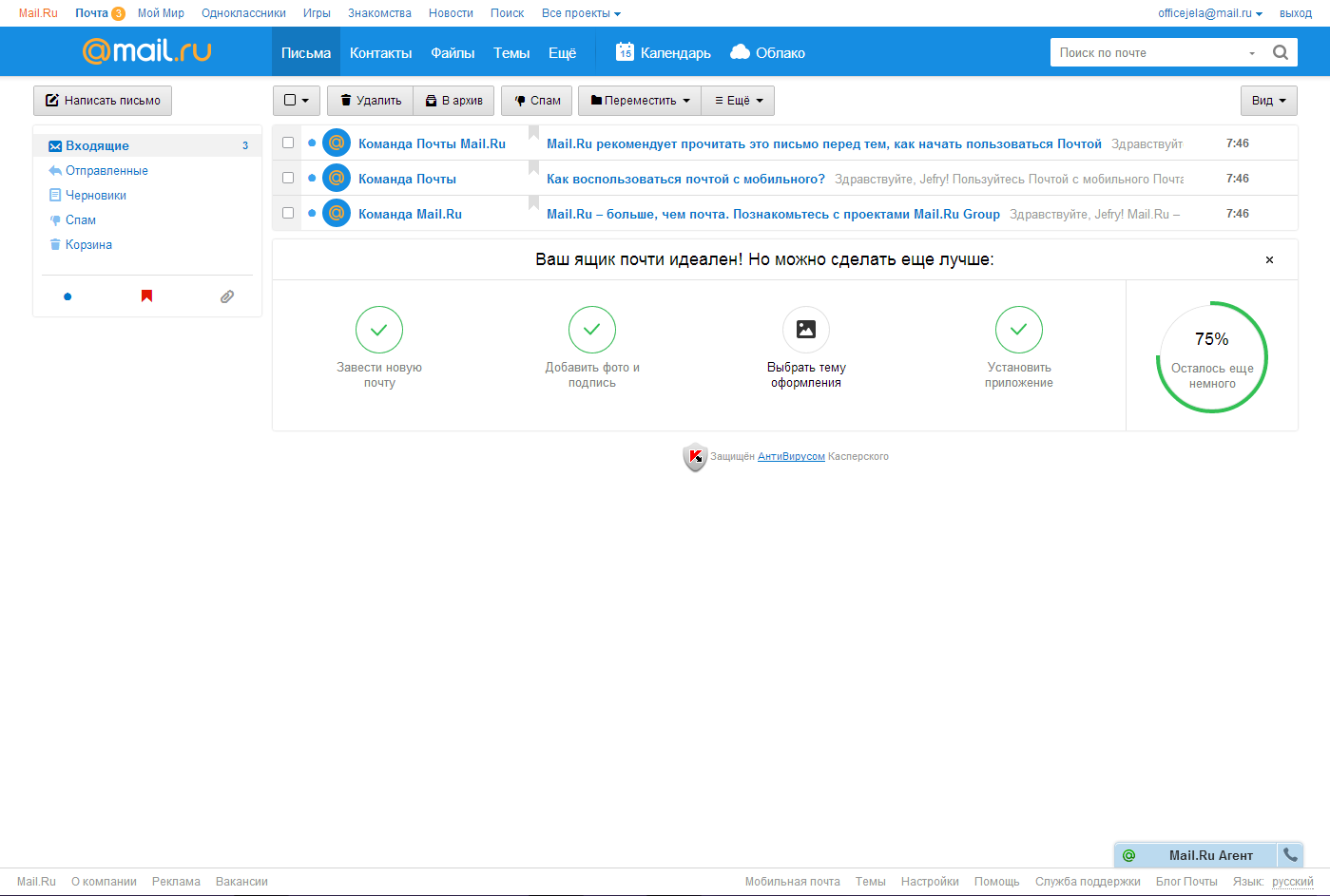Click avatar icon of Команда Почты Mail.Ru
The width and height of the screenshot is (1330, 896).
coord(337,143)
